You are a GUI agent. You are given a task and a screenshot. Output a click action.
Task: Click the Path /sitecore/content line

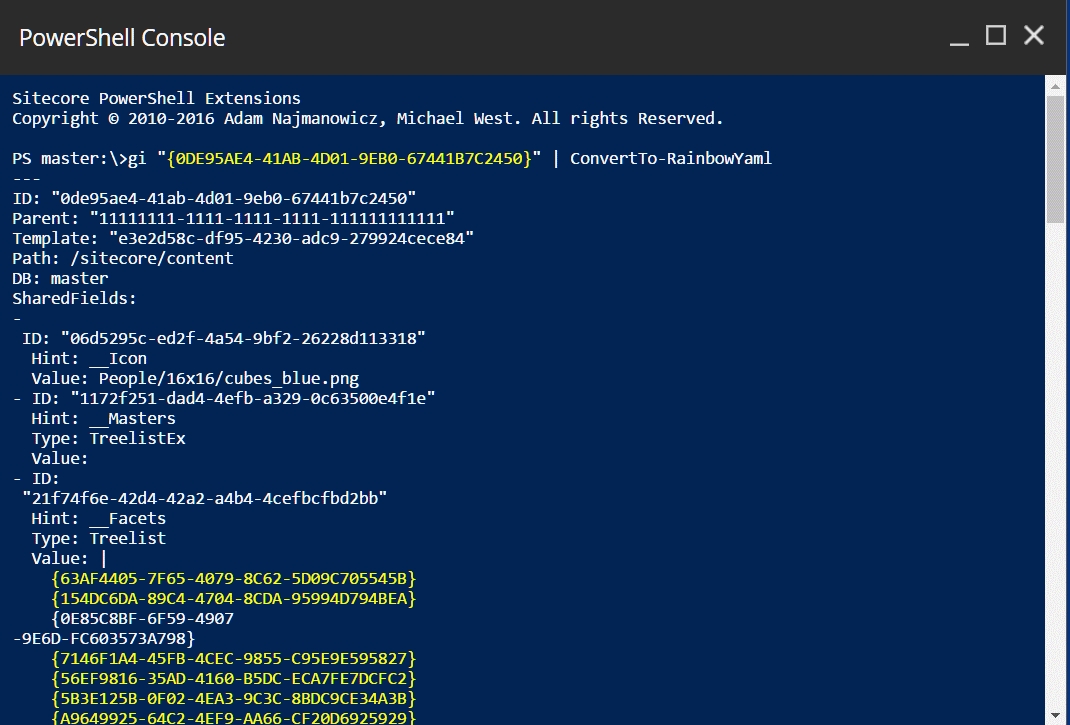pyautogui.click(x=123, y=258)
